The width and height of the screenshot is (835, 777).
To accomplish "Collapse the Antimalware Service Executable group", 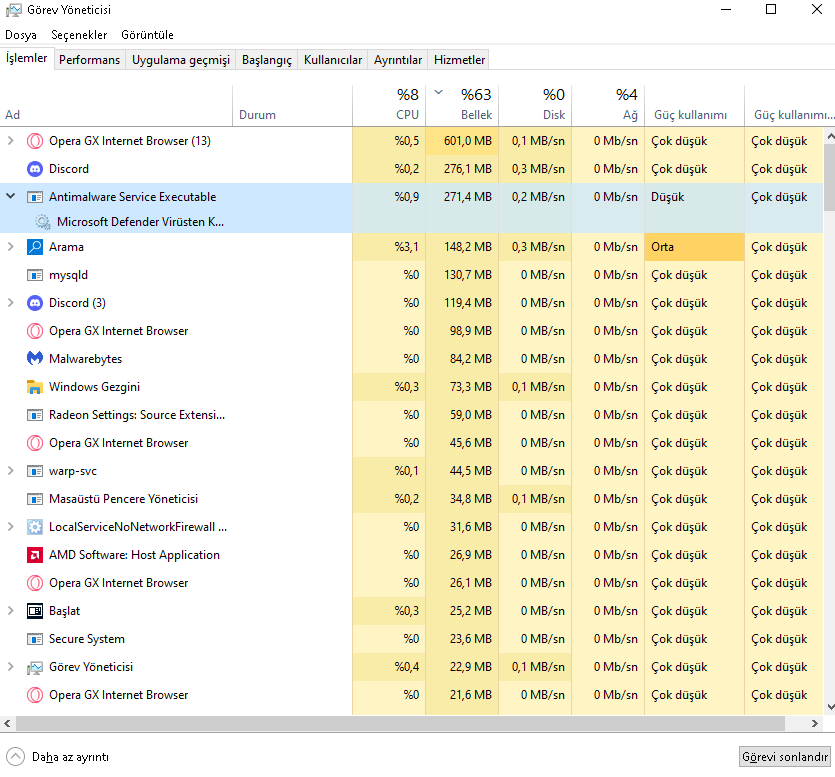I will click(11, 197).
